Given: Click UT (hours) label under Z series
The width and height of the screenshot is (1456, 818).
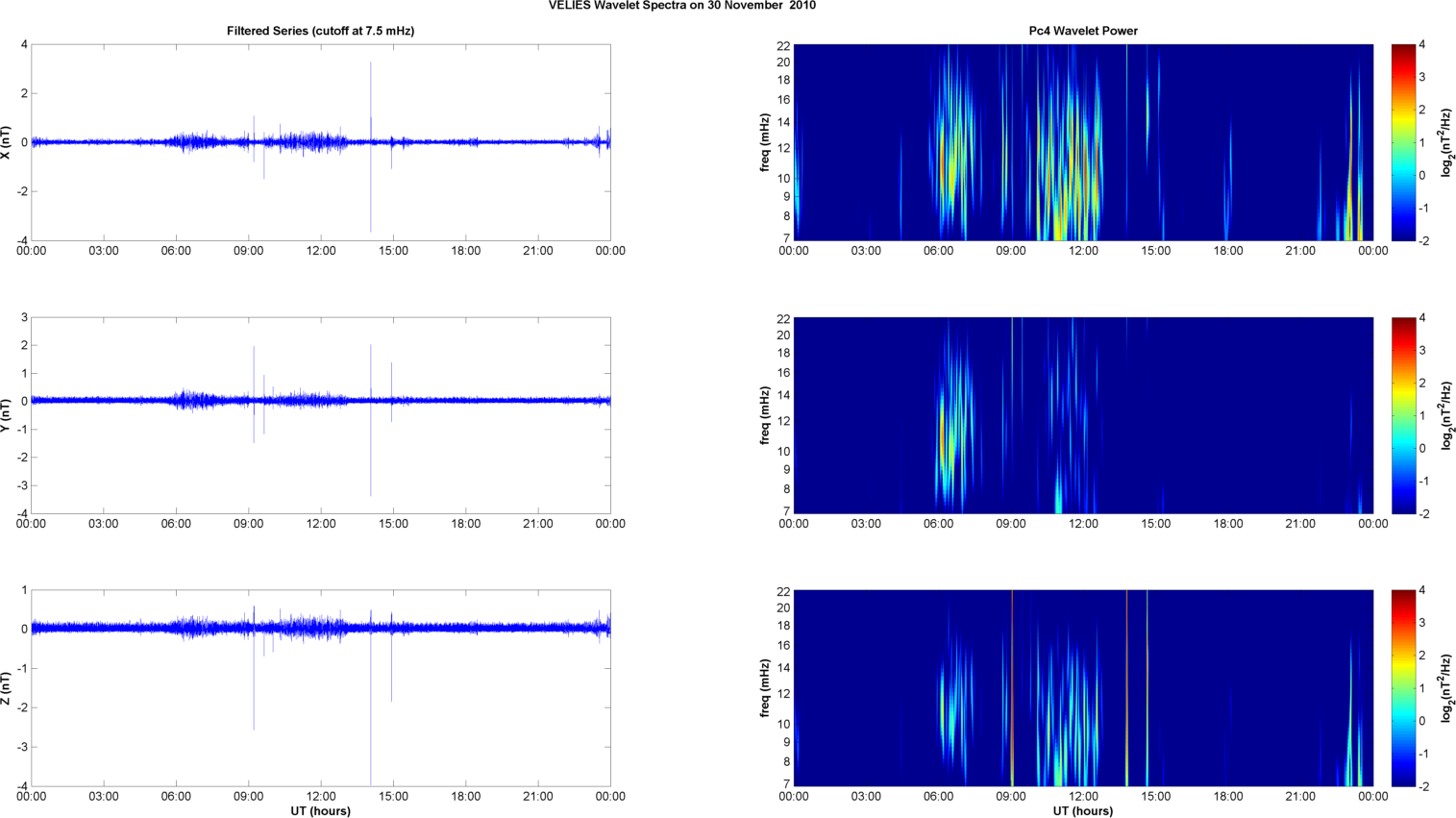Looking at the screenshot, I should coord(320,810).
